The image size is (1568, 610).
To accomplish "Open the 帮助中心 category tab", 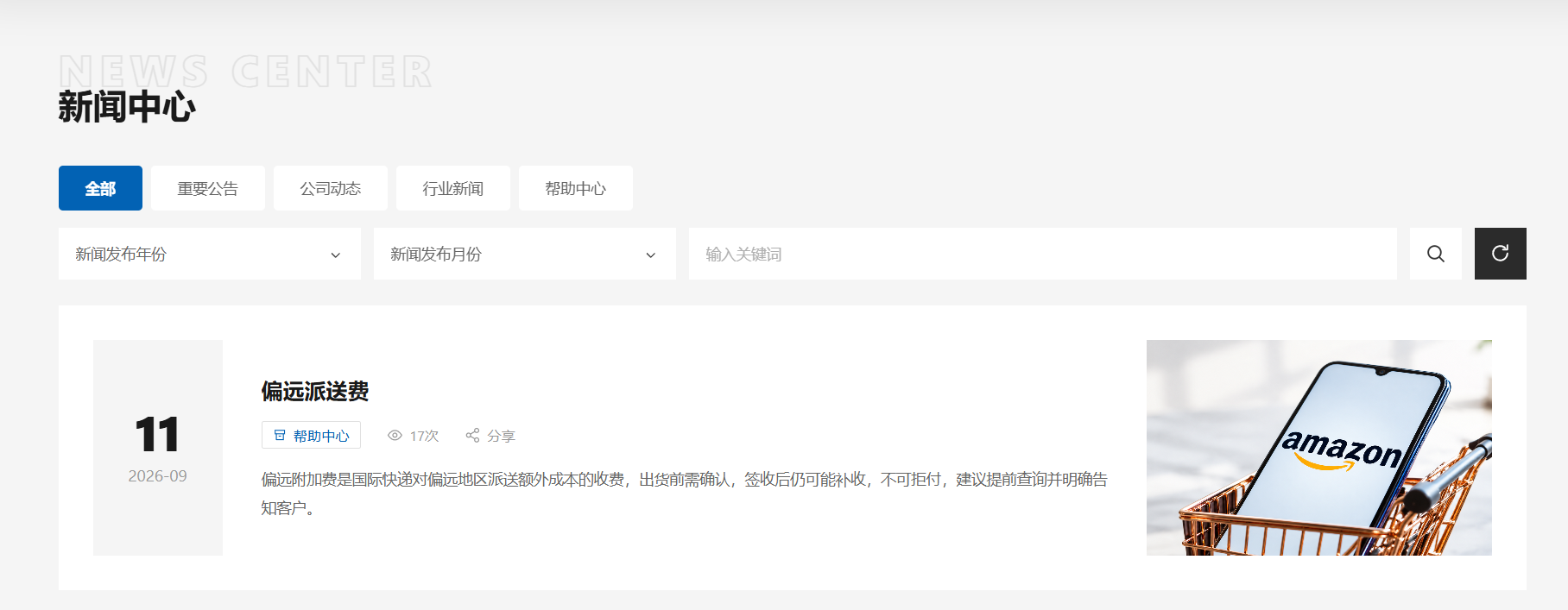I will (x=576, y=188).
